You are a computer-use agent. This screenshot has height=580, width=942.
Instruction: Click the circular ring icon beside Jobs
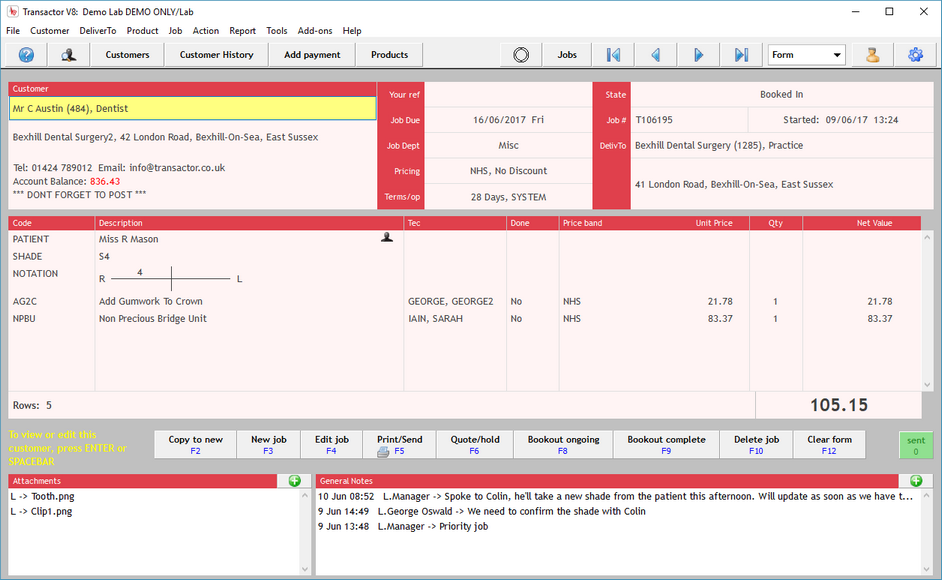point(521,55)
